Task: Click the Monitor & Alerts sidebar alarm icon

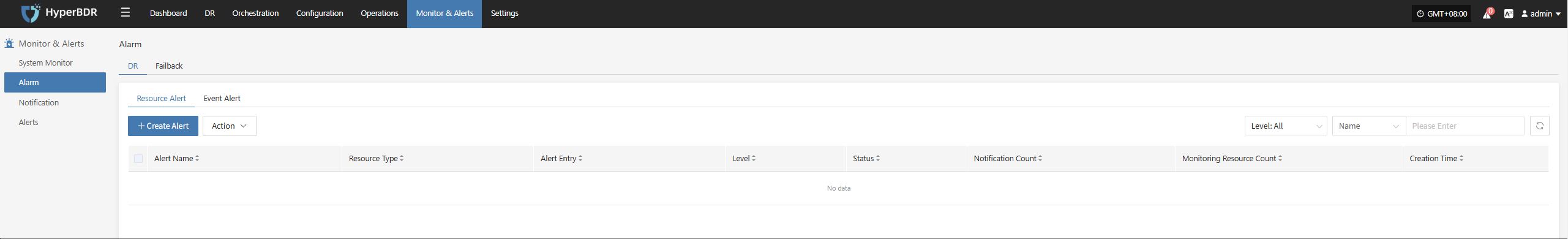Action: click(x=9, y=44)
